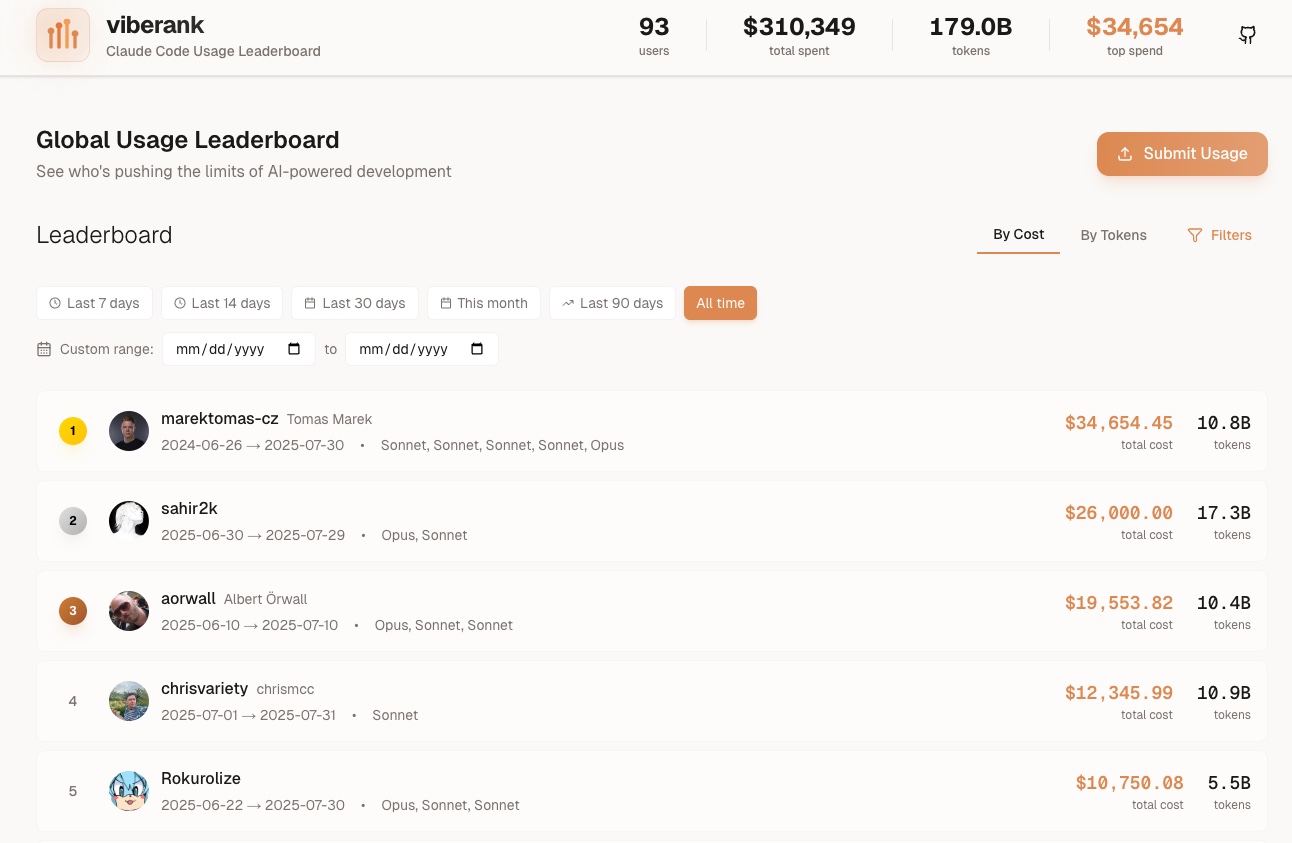Switch to the By Tokens tab
The height and width of the screenshot is (843, 1292).
[1113, 235]
